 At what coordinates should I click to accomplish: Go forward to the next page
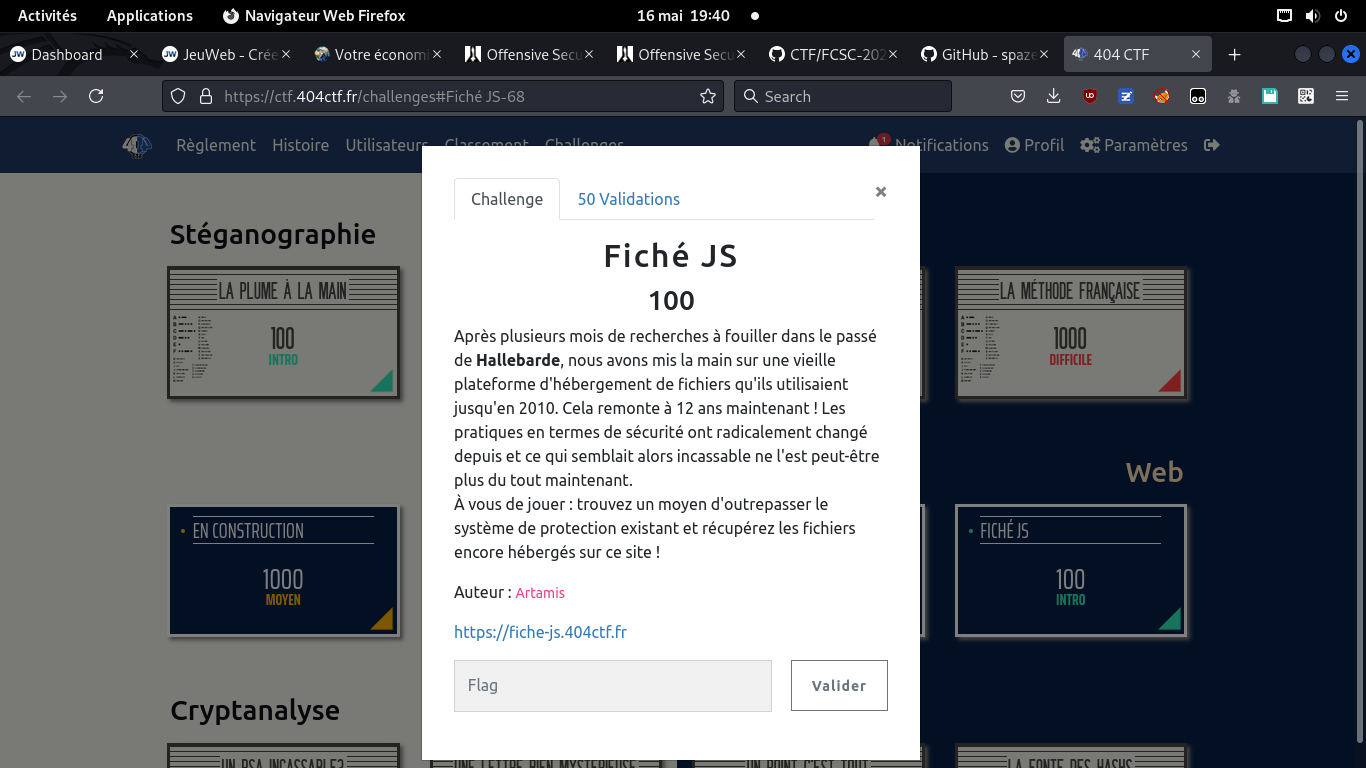coord(60,96)
